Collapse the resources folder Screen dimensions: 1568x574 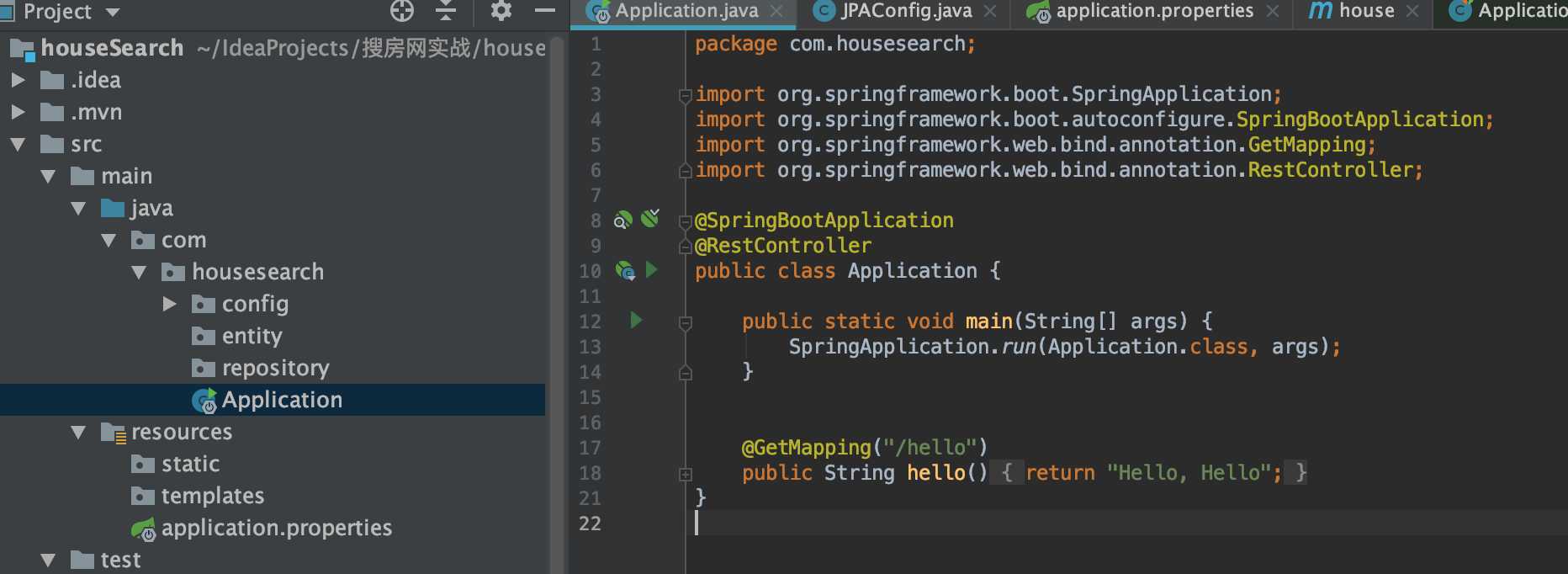(78, 433)
